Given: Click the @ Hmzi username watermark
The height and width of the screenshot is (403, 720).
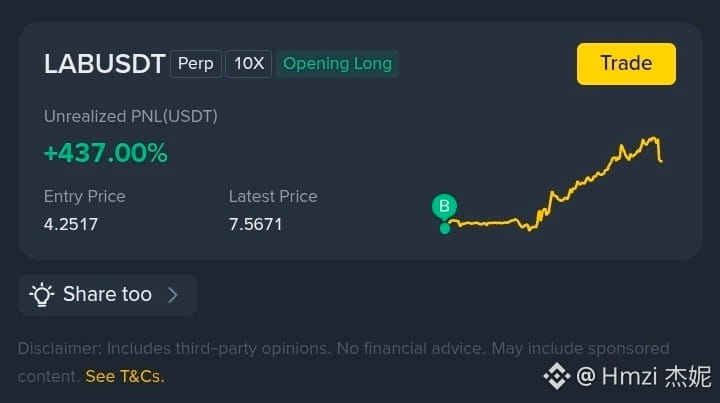Looking at the screenshot, I should coord(644,376).
